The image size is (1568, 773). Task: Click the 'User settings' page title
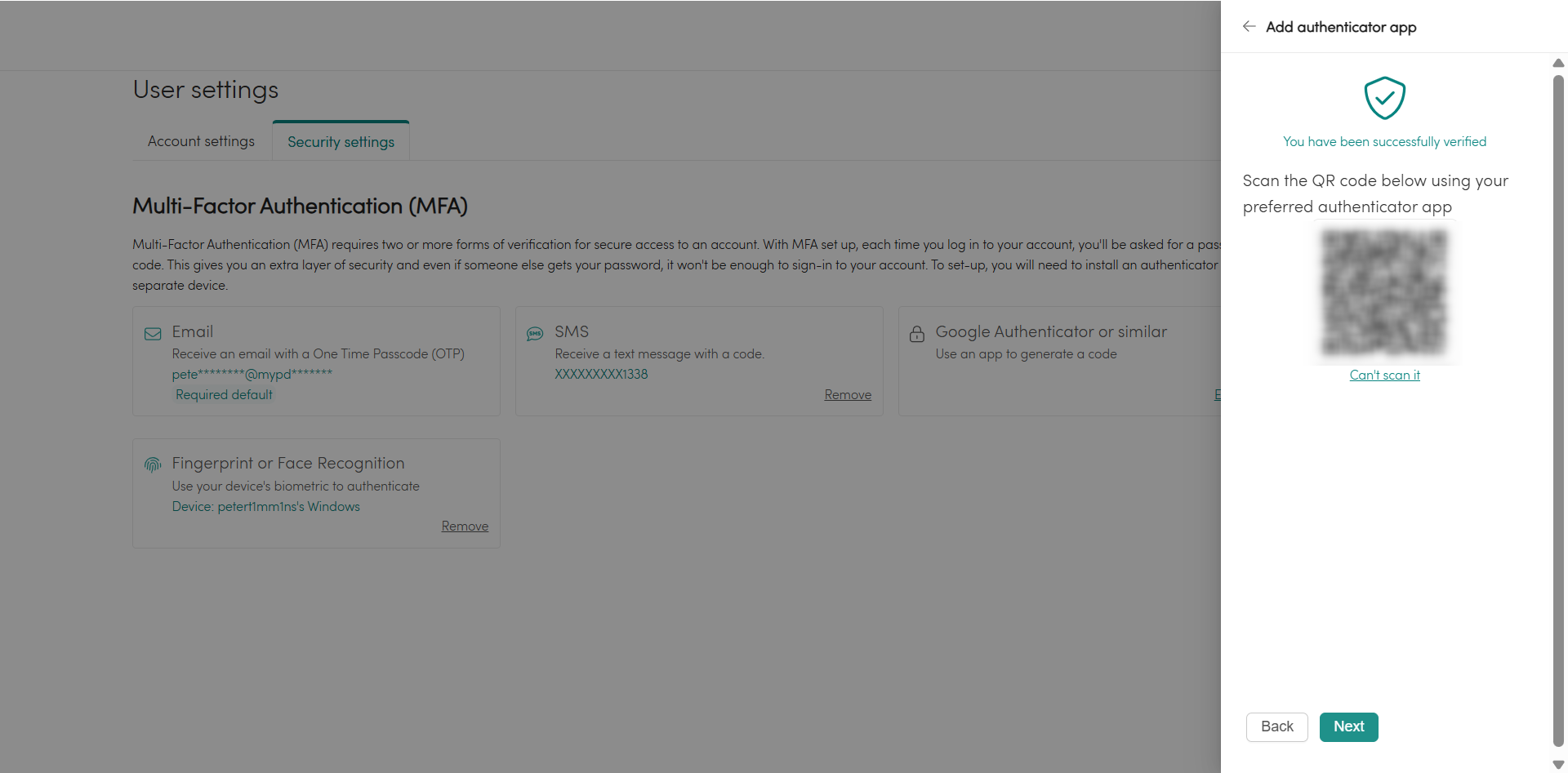click(206, 89)
